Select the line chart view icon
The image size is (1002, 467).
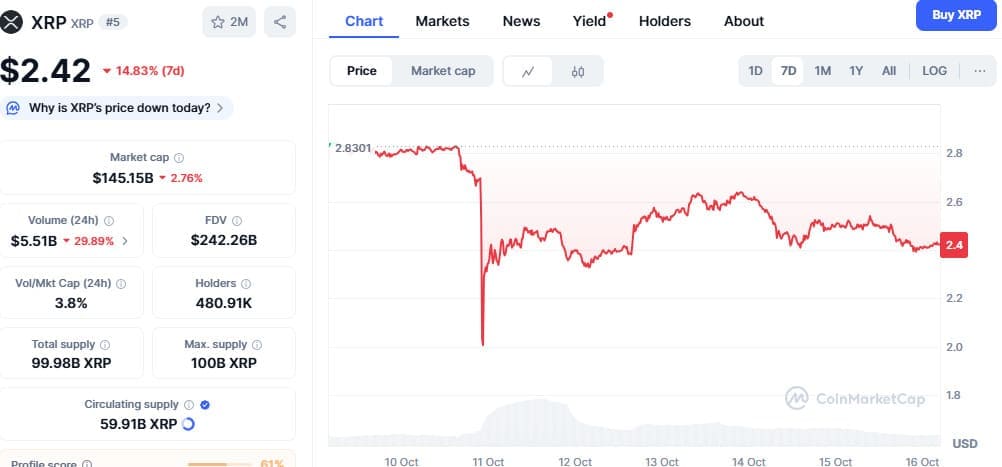[x=528, y=71]
